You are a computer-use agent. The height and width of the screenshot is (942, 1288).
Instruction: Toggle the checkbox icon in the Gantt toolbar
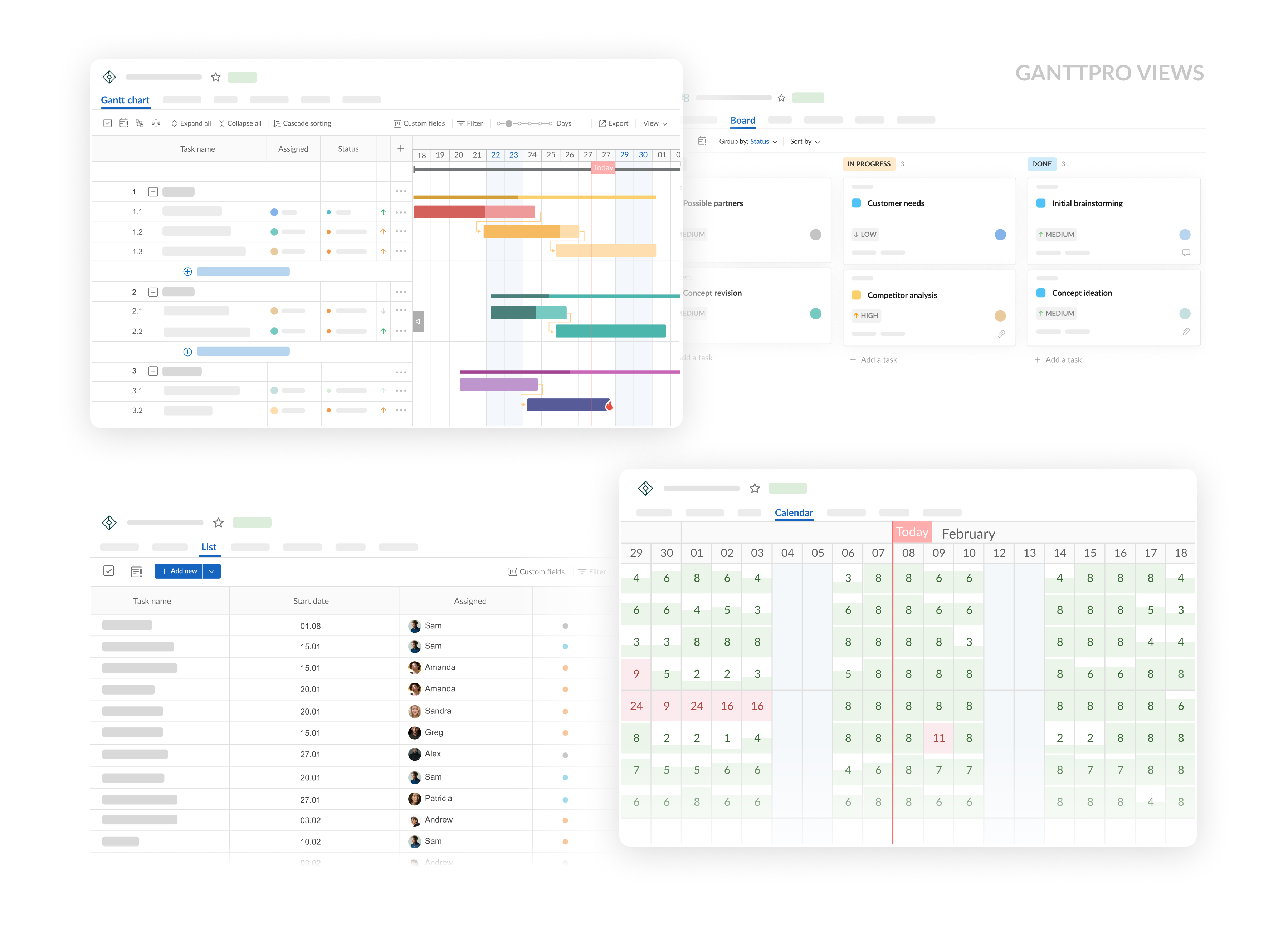pos(107,123)
